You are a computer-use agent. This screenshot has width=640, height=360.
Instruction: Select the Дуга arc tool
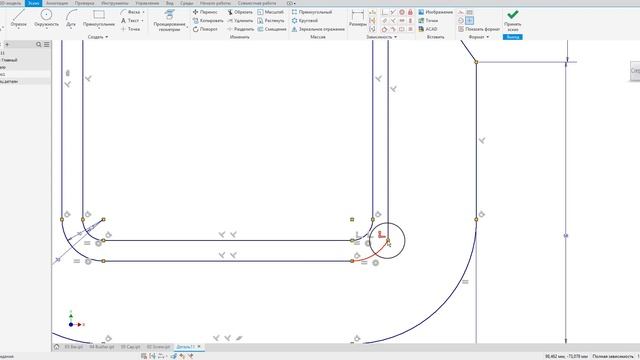(71, 18)
